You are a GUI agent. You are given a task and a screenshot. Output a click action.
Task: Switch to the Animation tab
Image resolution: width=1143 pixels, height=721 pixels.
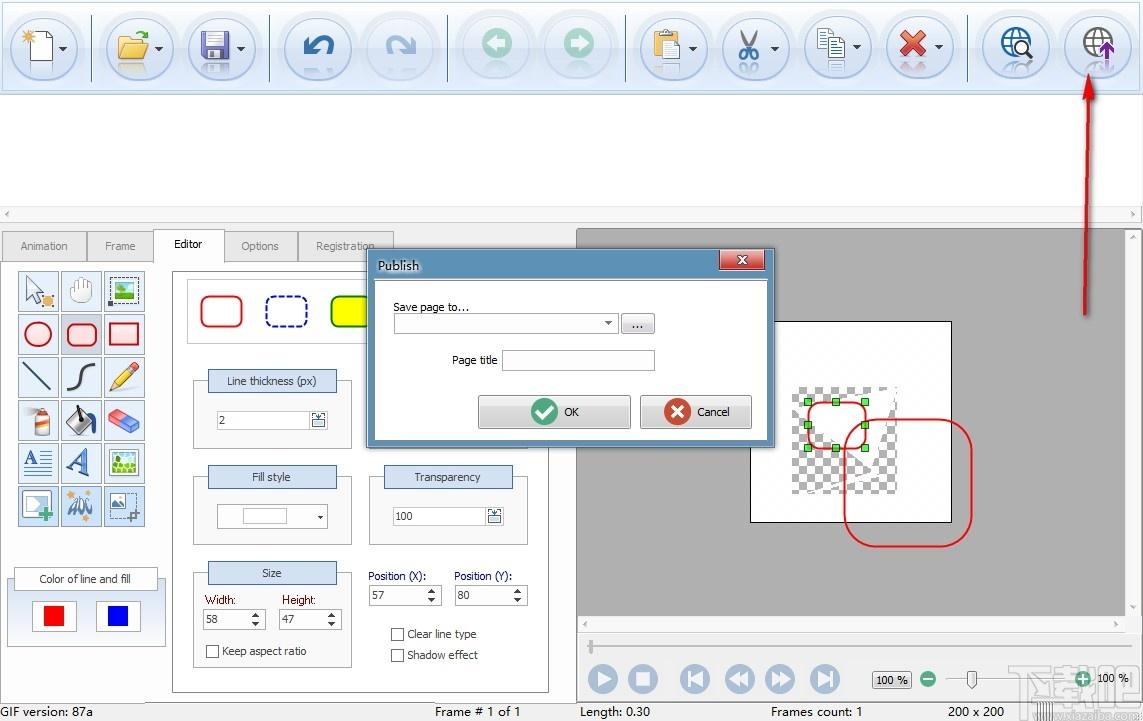point(44,246)
